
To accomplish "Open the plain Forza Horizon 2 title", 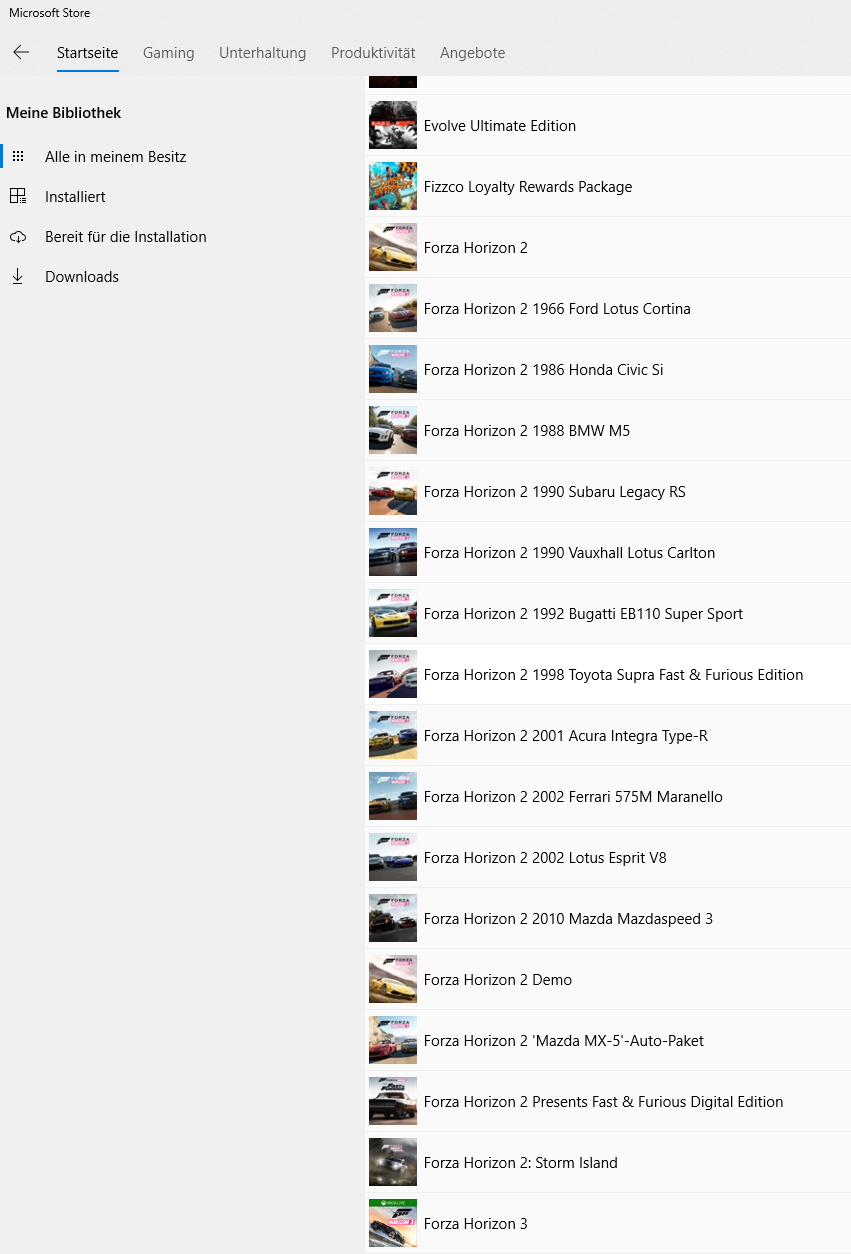I will [x=476, y=248].
